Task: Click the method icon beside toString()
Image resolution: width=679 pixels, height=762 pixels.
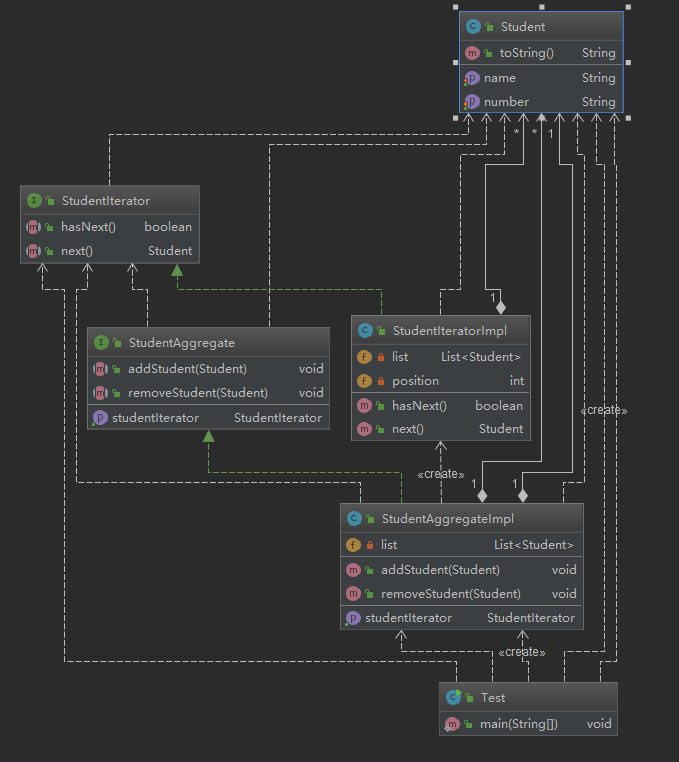Action: [472, 53]
